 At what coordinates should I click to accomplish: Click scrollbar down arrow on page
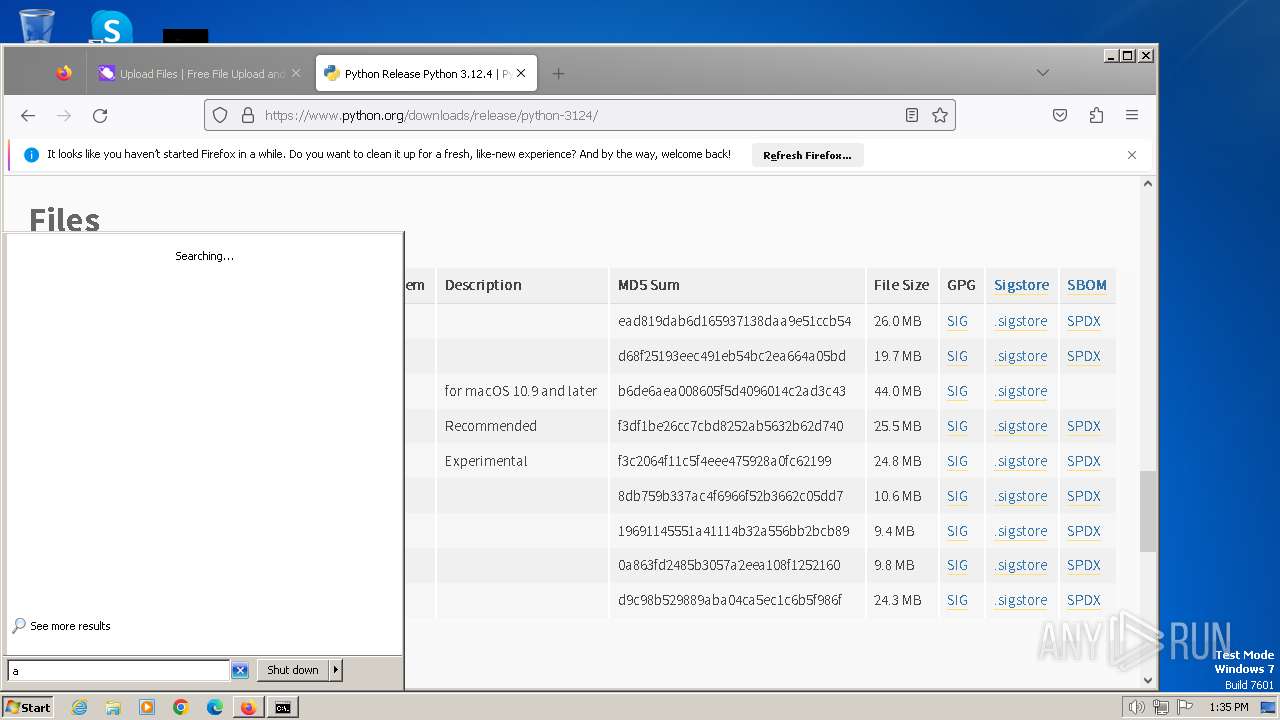tap(1148, 681)
